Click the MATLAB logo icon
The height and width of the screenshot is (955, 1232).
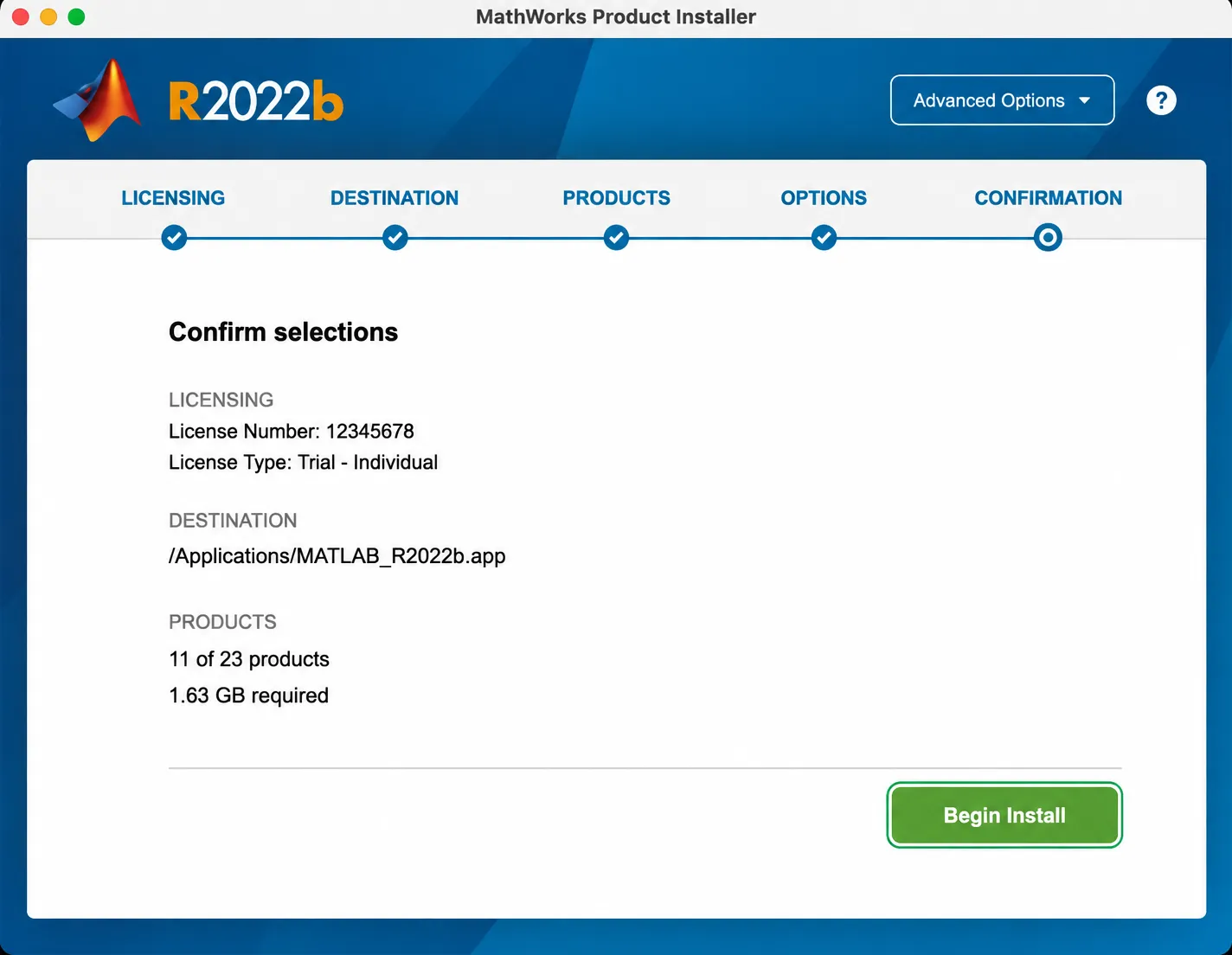pyautogui.click(x=97, y=99)
